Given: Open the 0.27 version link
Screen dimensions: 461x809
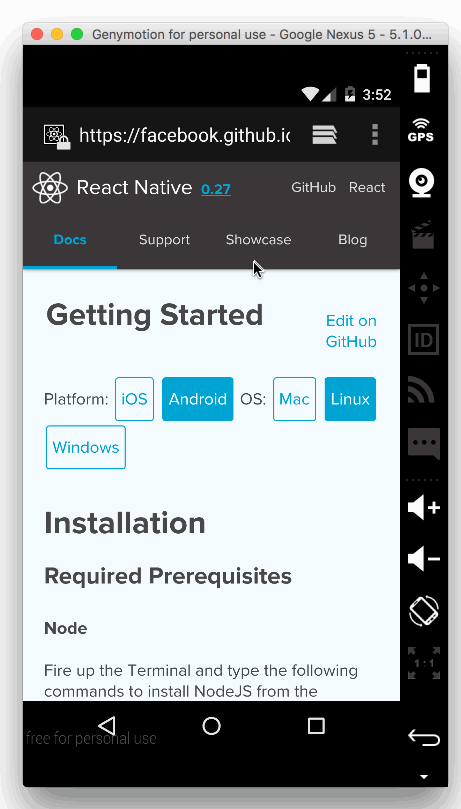Looking at the screenshot, I should tap(216, 189).
